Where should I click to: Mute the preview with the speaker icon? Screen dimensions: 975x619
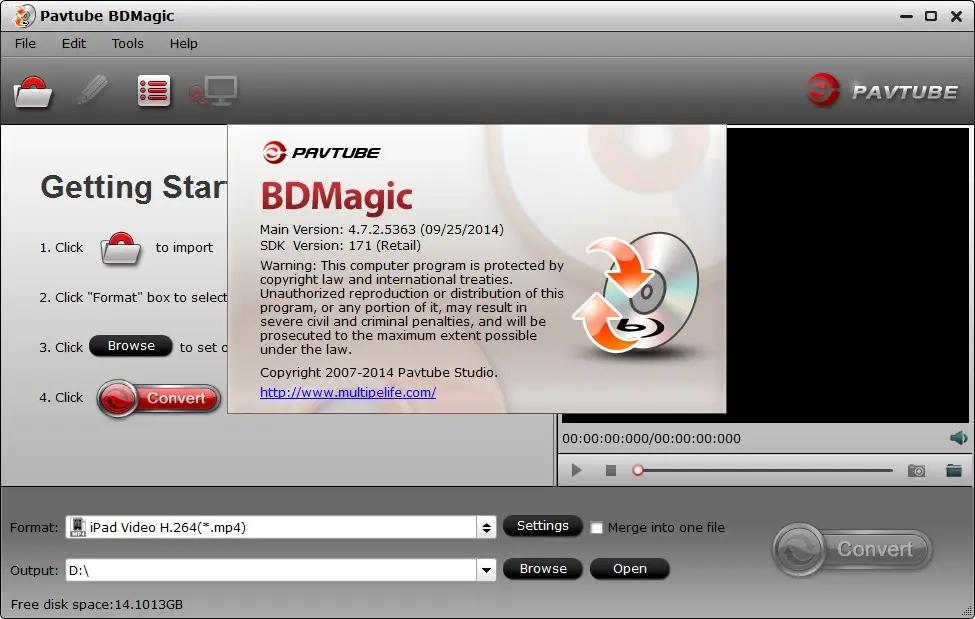958,438
